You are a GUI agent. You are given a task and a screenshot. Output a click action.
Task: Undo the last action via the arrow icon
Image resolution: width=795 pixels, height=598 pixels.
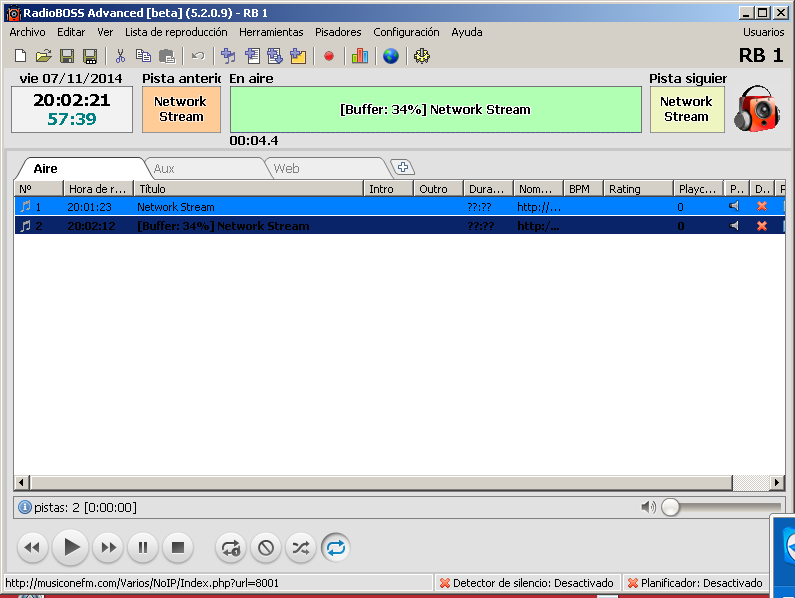pyautogui.click(x=198, y=56)
